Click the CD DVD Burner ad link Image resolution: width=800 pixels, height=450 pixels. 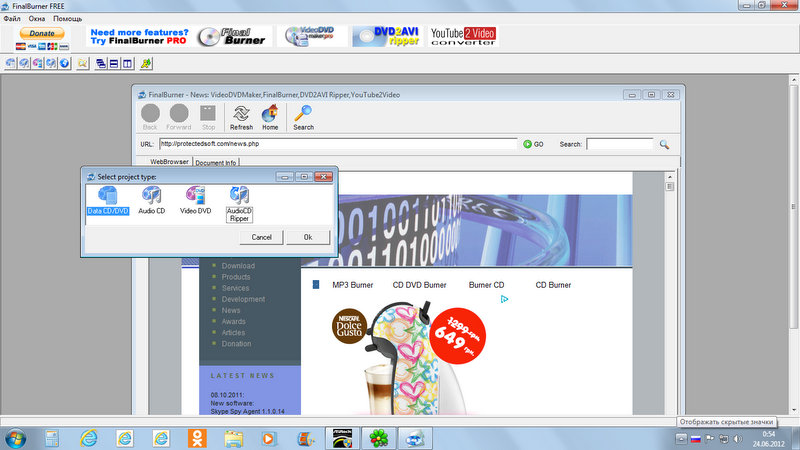[419, 285]
